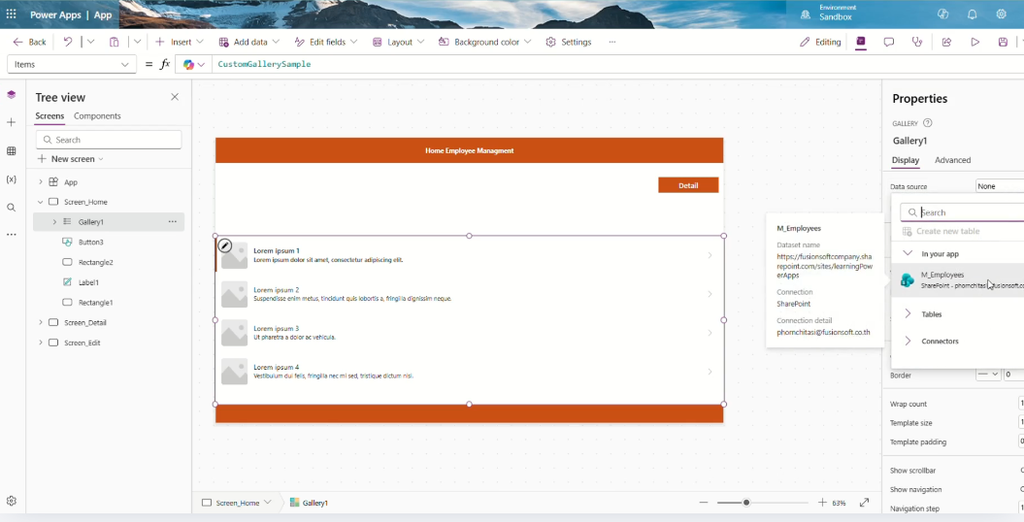The image size is (1024, 522).
Task: Click the Detail button on canvas
Action: click(x=688, y=185)
